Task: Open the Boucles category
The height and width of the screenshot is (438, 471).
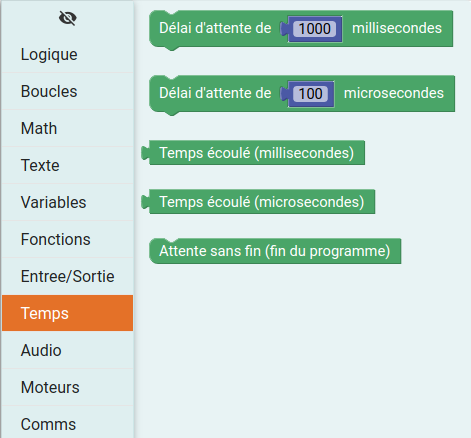Action: (x=67, y=91)
